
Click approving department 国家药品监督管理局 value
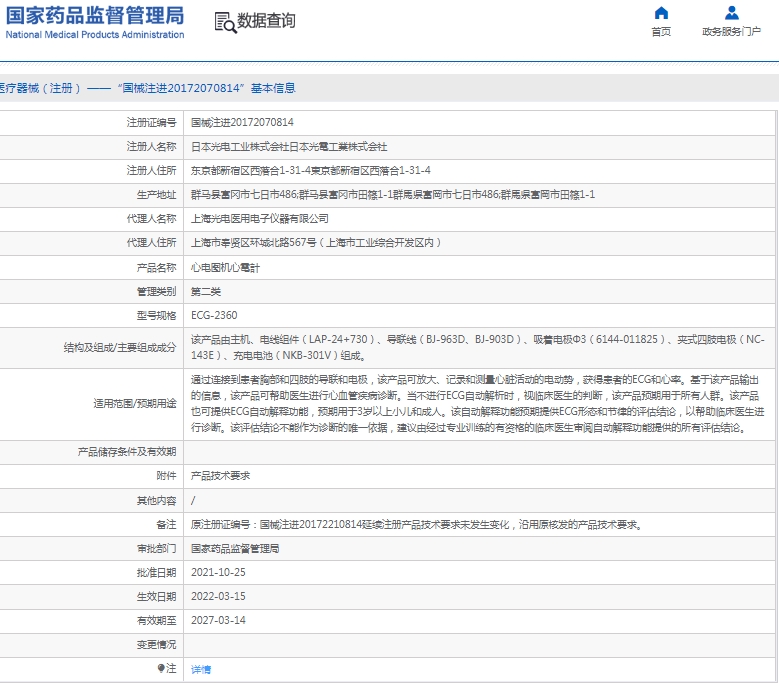pos(235,548)
